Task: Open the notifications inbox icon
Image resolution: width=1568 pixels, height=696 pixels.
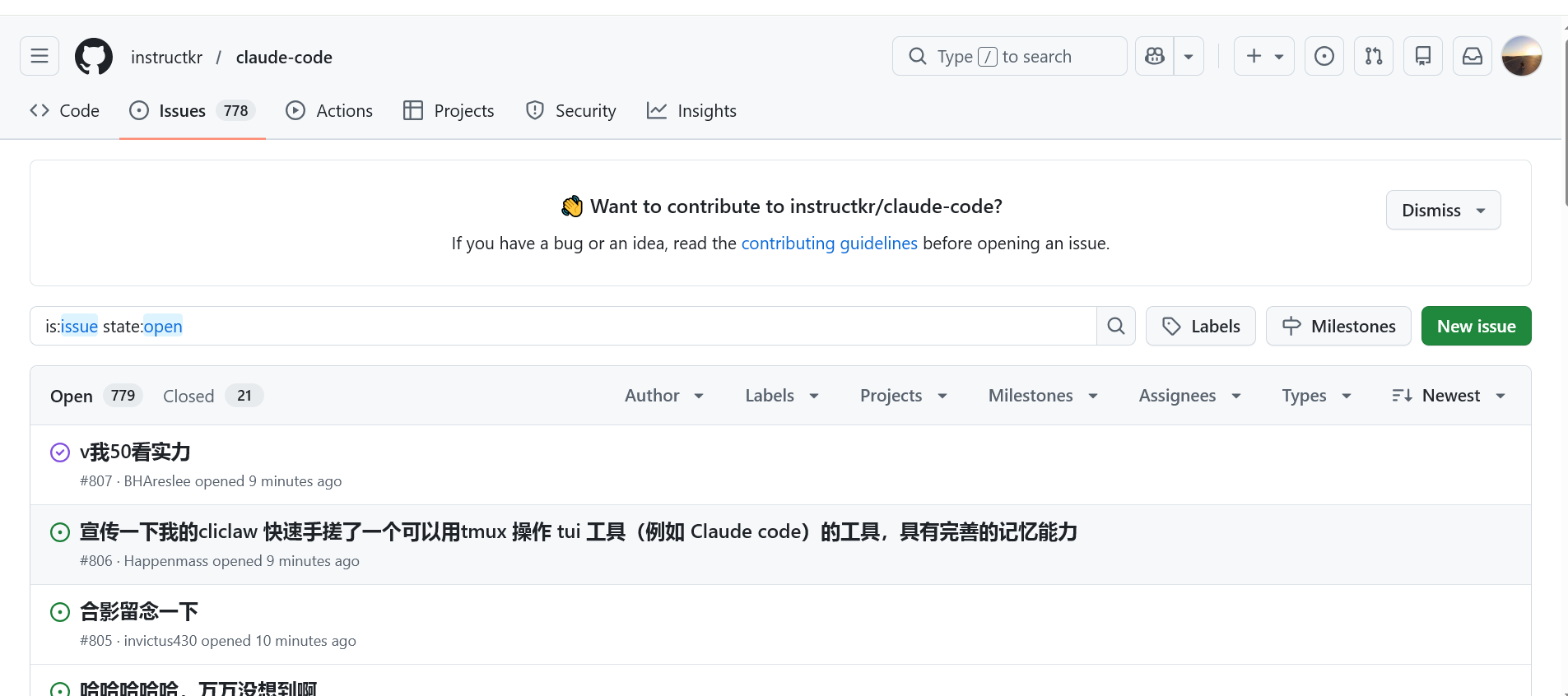Action: (1473, 56)
